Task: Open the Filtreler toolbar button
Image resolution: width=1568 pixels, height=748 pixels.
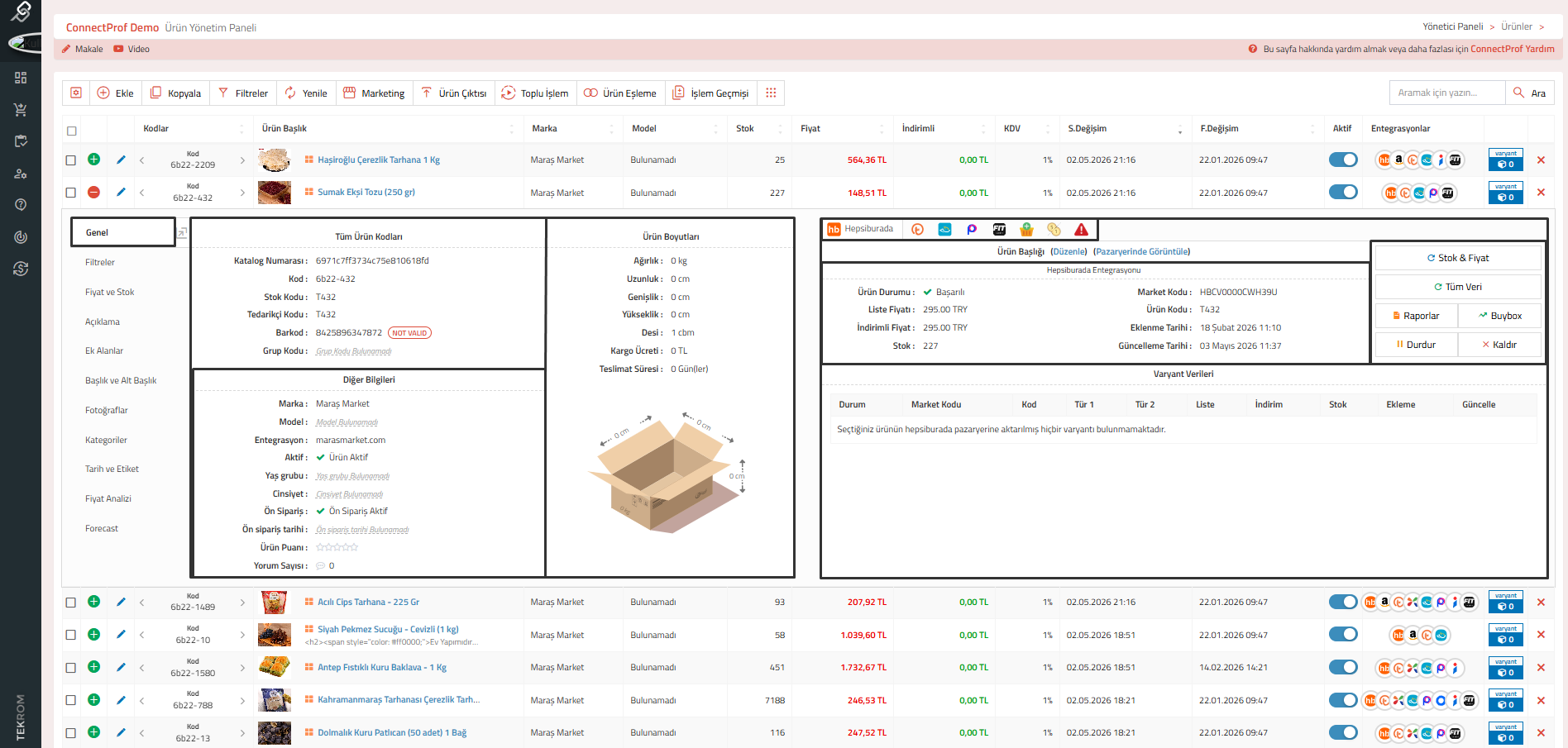Action: [243, 93]
